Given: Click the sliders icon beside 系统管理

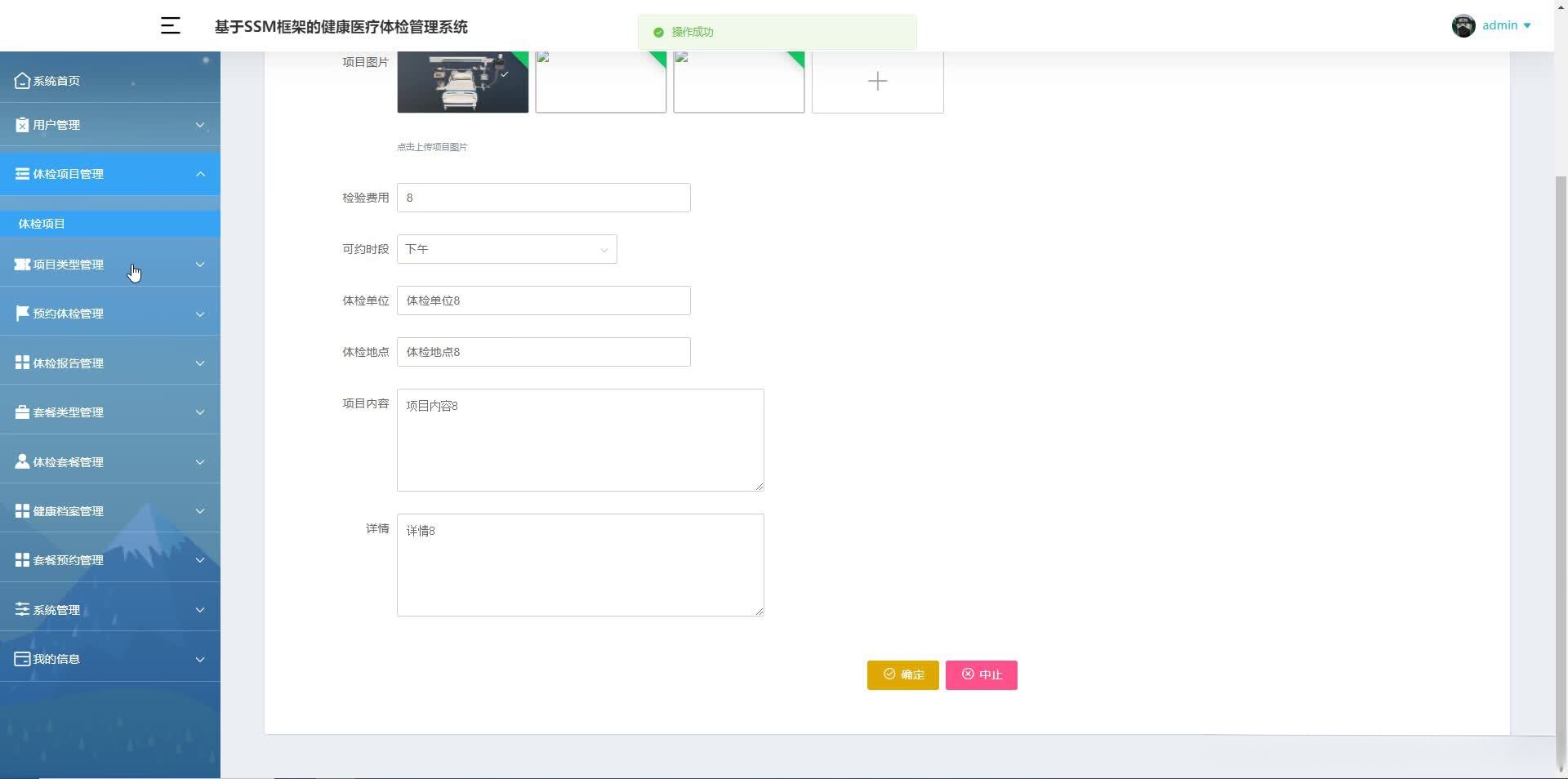Looking at the screenshot, I should 22,609.
